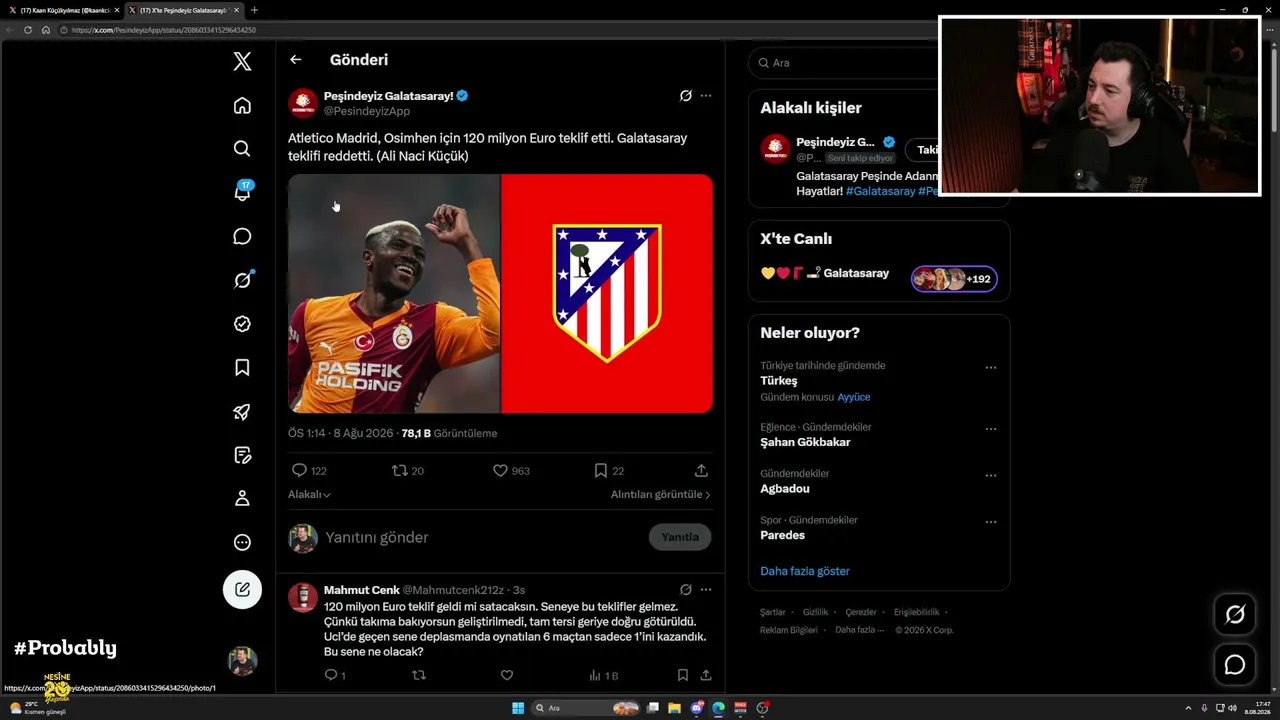
Task: Click the 78,1 B Görüntüleme view count
Action: [x=449, y=433]
